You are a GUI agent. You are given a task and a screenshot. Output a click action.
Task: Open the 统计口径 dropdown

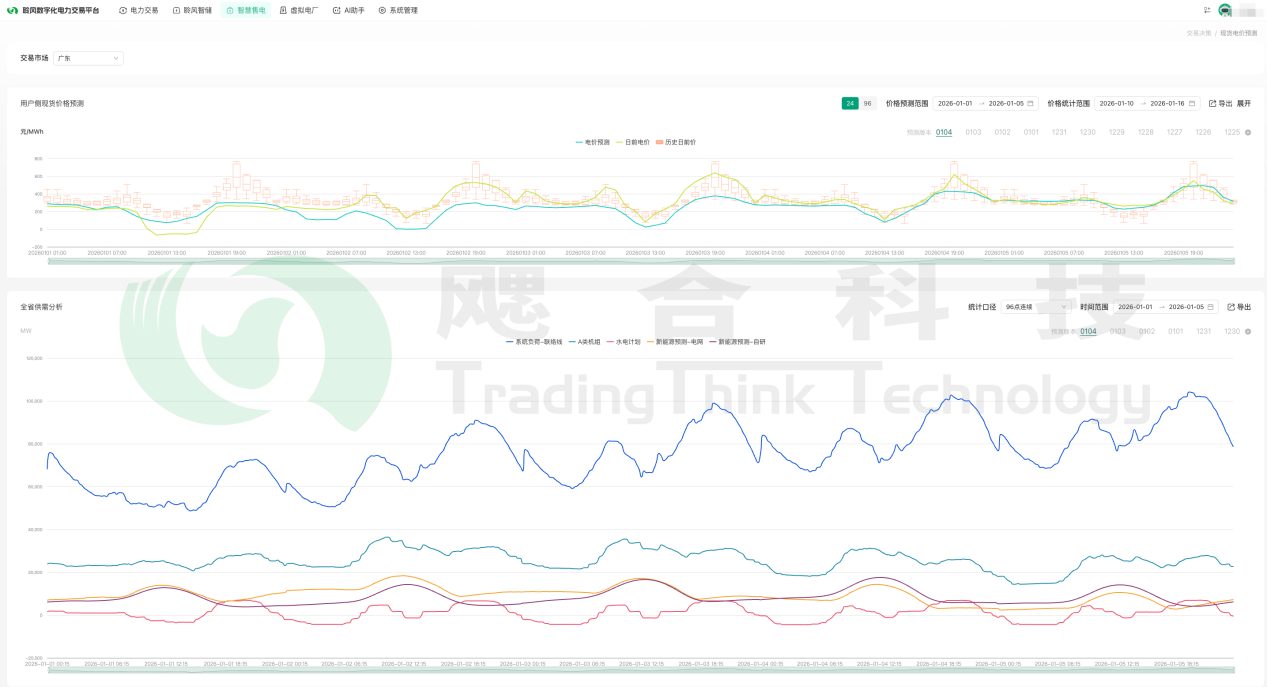tap(1037, 307)
